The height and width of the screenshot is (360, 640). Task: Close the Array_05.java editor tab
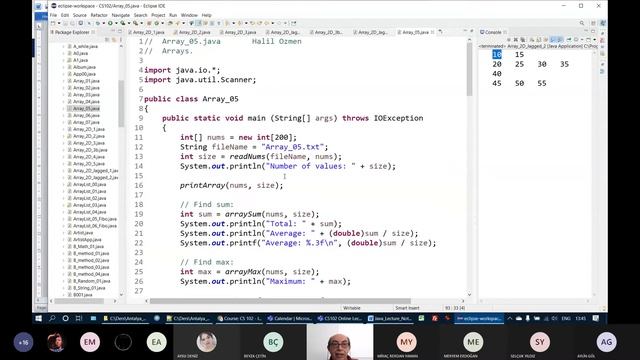(432, 32)
